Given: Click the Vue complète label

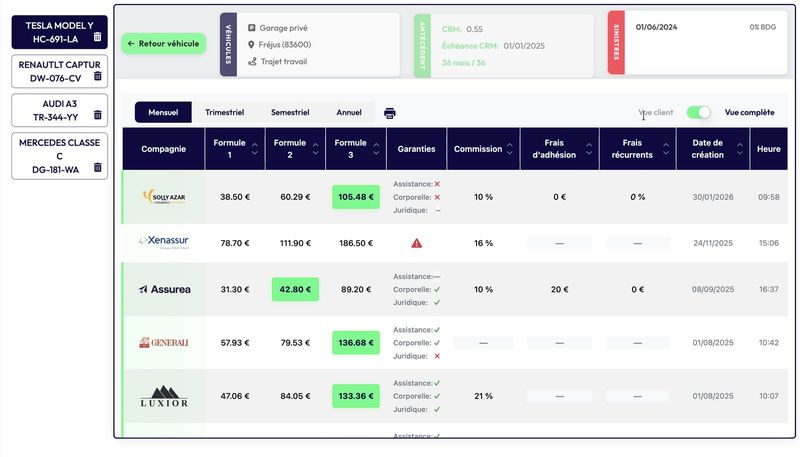Looking at the screenshot, I should pyautogui.click(x=749, y=112).
